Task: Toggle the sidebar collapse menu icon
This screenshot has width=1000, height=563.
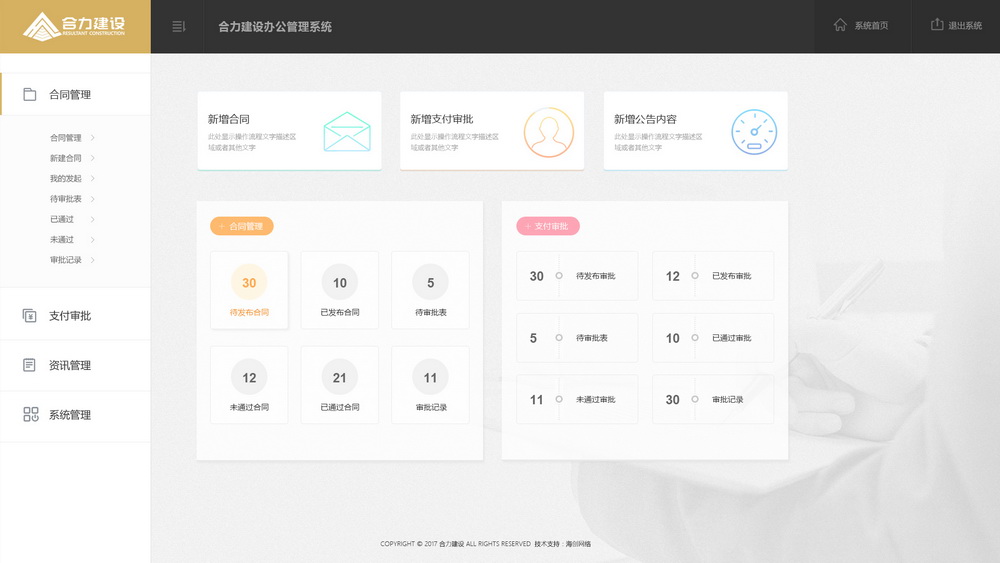Action: 179,26
